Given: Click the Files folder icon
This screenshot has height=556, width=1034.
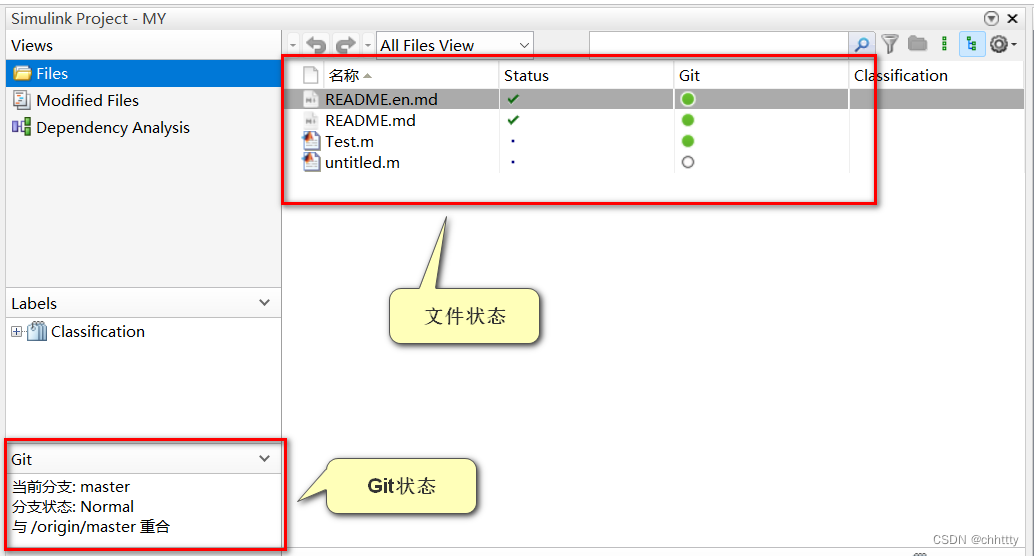Looking at the screenshot, I should coord(22,73).
